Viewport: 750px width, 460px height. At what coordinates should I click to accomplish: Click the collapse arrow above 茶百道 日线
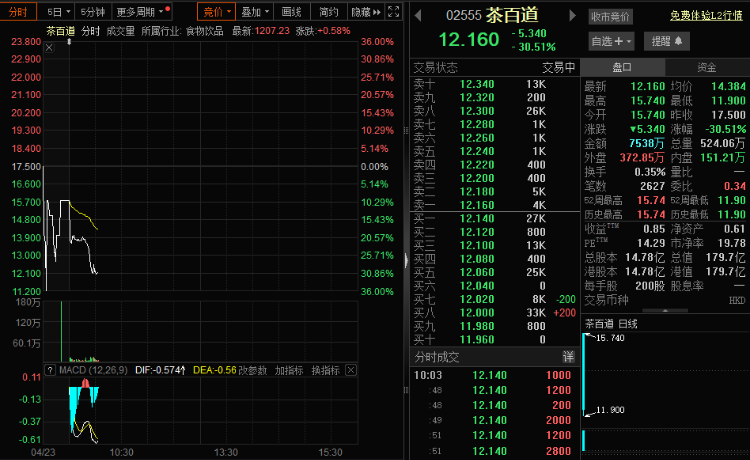click(x=665, y=311)
